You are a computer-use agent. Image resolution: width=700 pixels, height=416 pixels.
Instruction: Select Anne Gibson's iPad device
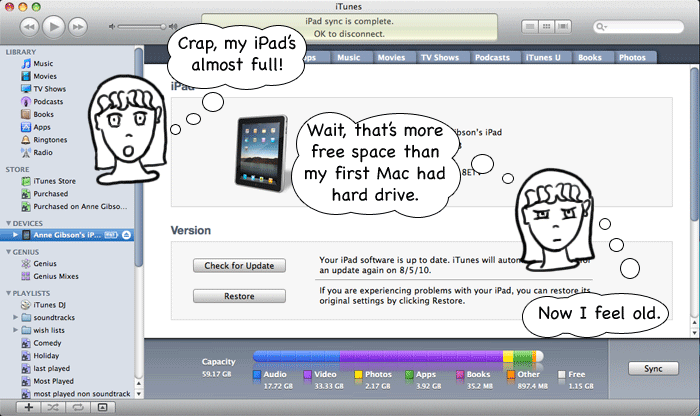click(x=67, y=235)
